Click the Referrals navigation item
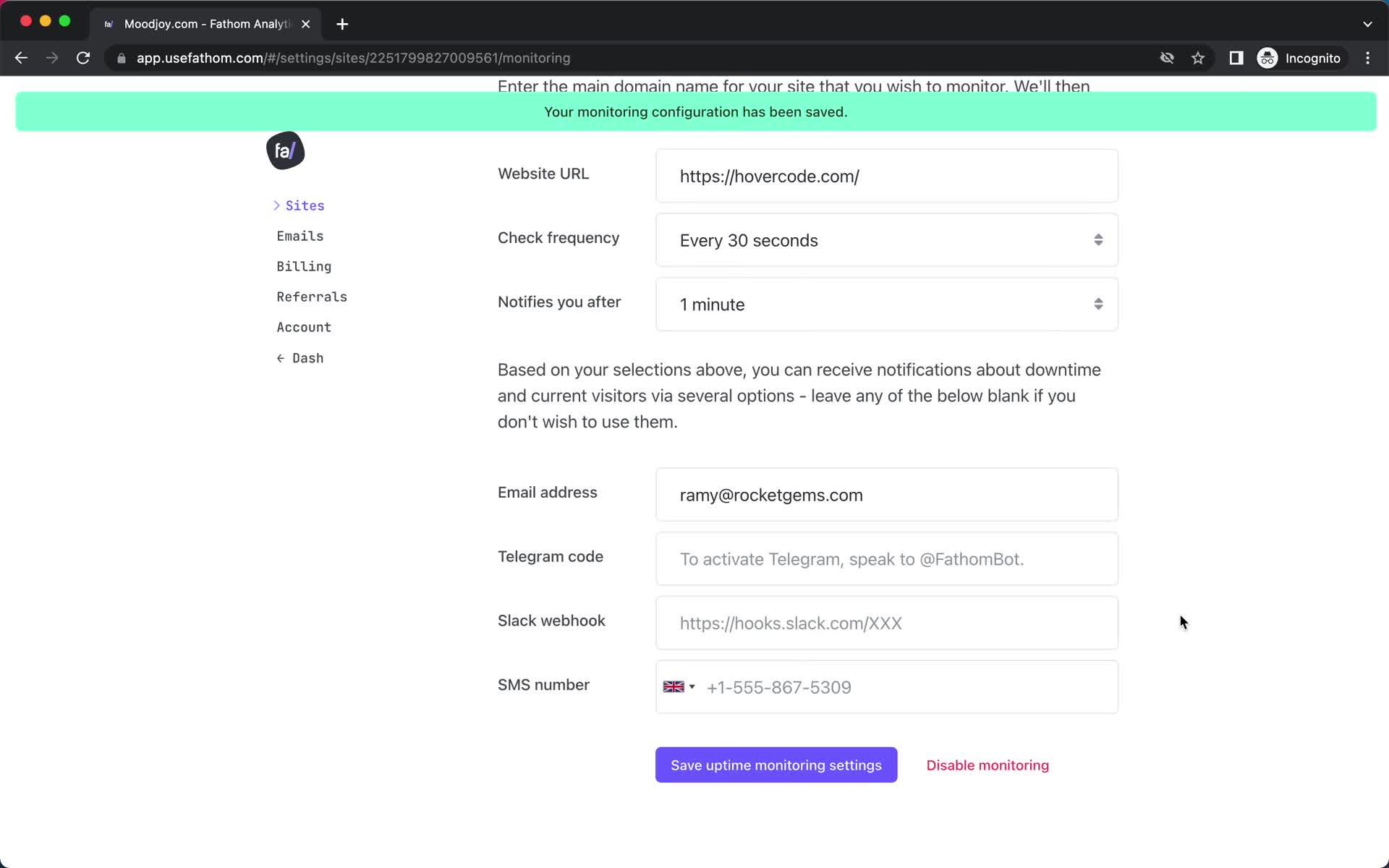The width and height of the screenshot is (1389, 868). tap(312, 296)
